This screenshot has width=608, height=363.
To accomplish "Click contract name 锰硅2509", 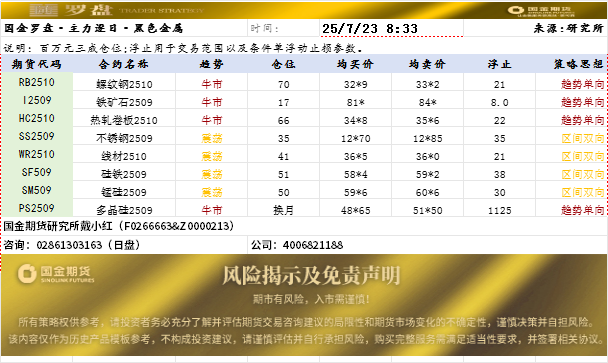I will click(x=124, y=192).
